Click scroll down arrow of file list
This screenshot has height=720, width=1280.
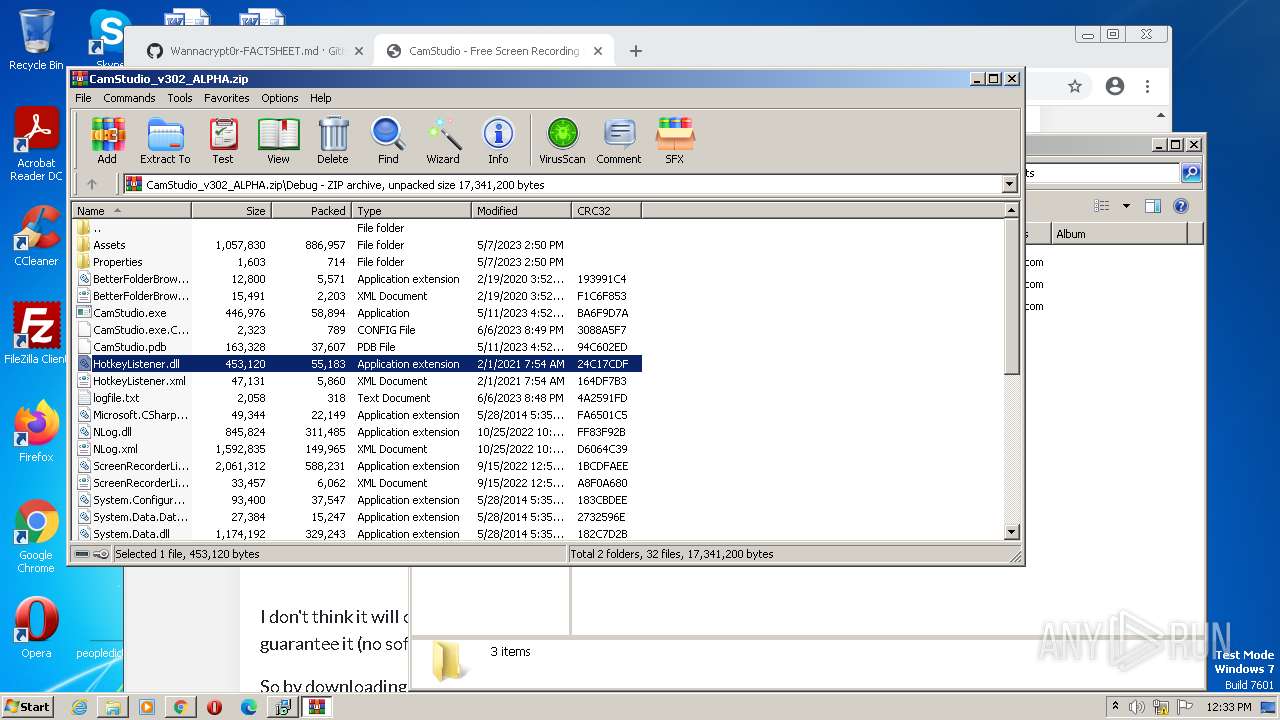pos(1011,533)
